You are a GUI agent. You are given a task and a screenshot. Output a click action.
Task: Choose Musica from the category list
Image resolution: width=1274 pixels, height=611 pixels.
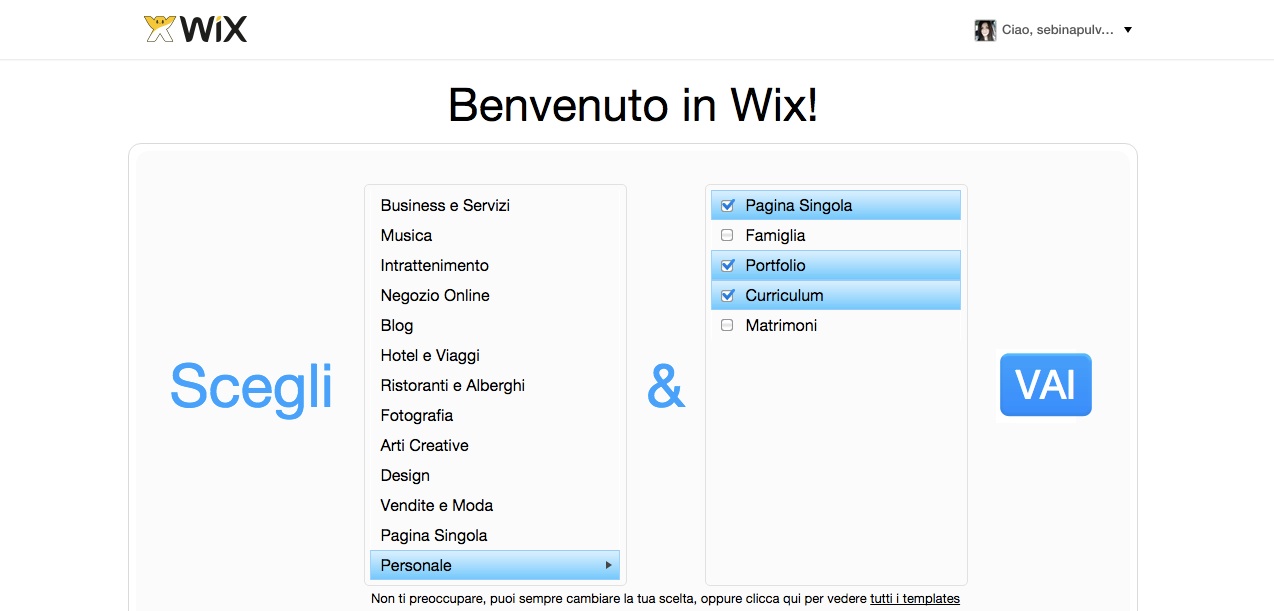click(x=406, y=236)
